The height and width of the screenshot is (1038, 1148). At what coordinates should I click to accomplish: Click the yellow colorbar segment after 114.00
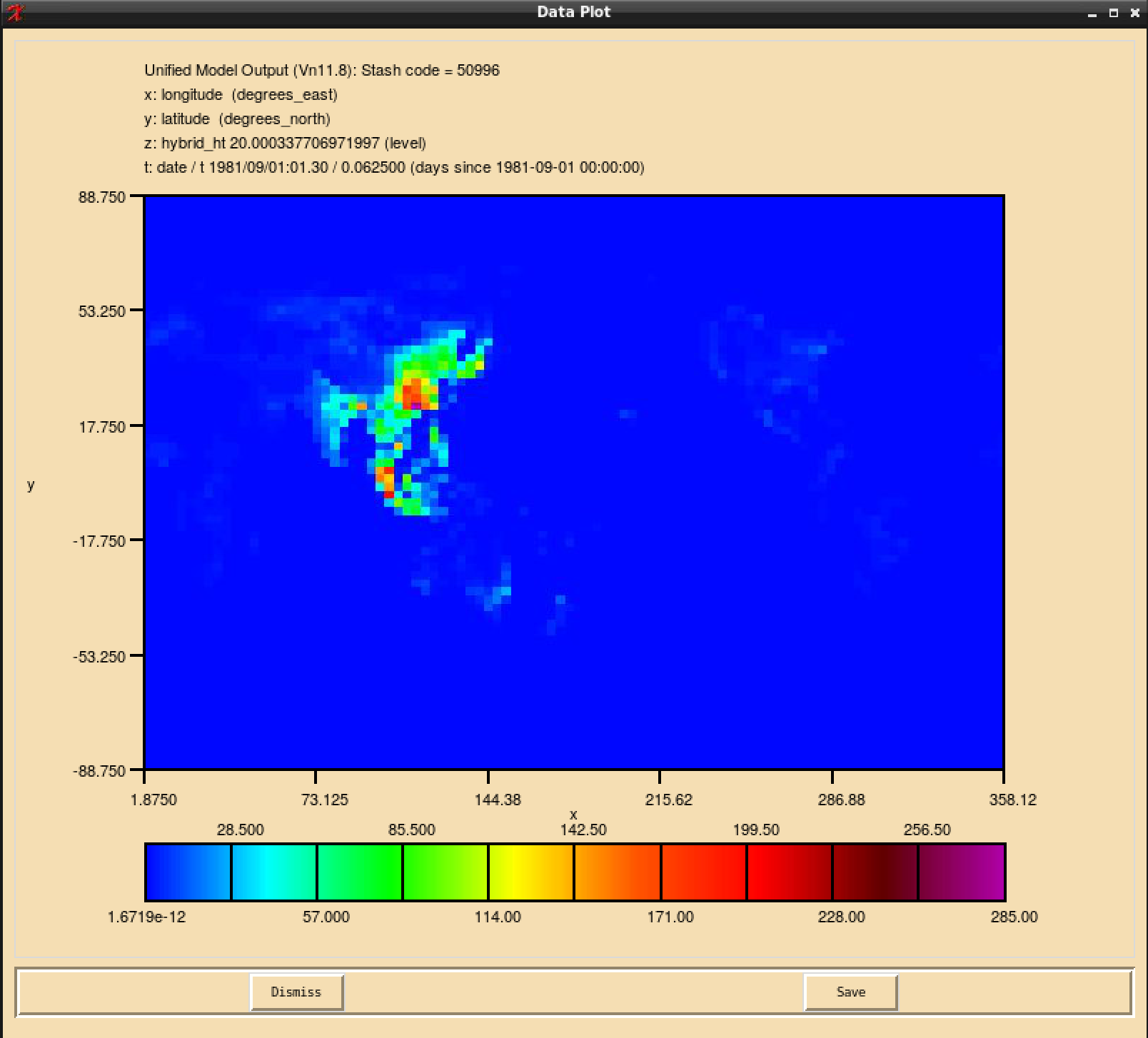pos(531,872)
